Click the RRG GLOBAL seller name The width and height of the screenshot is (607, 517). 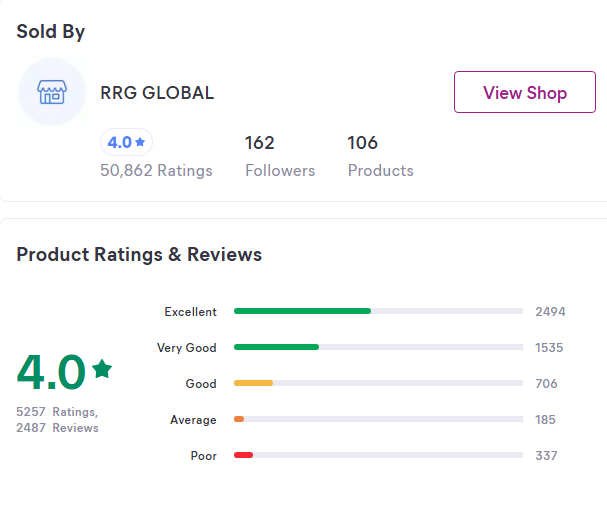pos(157,93)
